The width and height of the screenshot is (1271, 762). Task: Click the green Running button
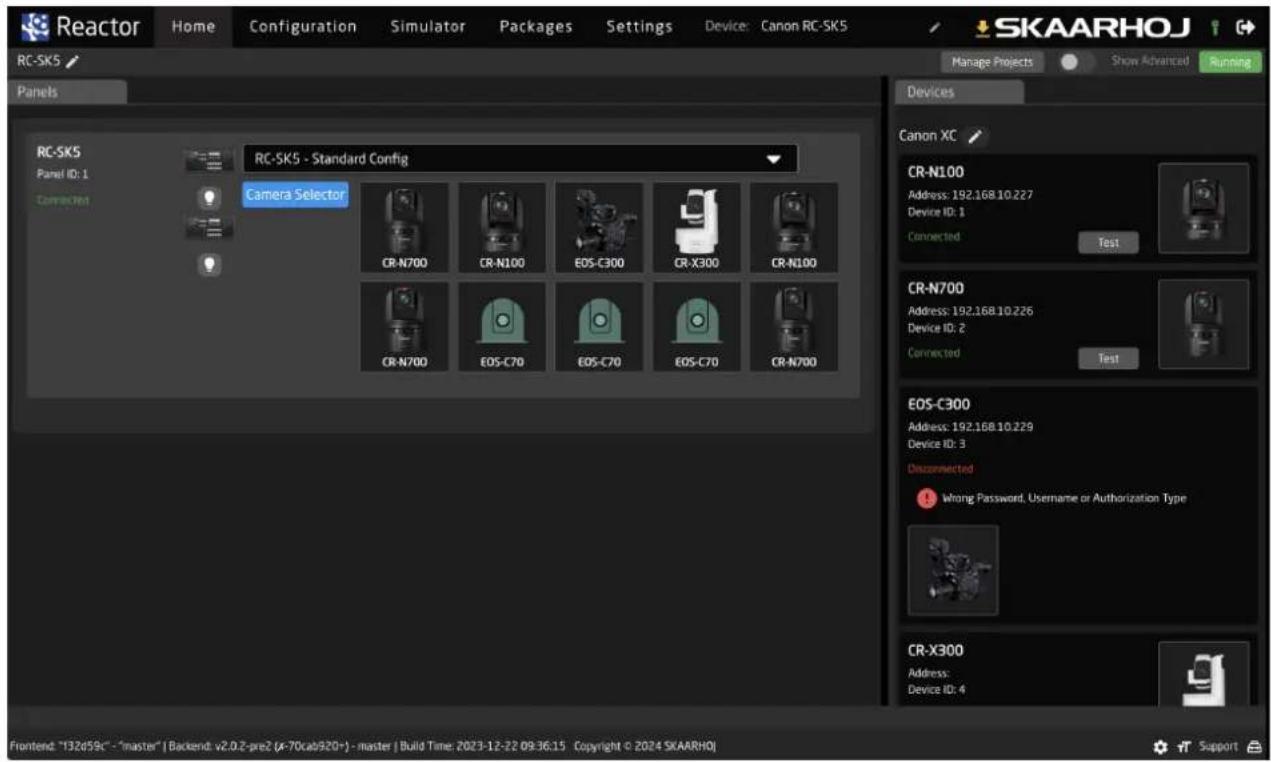(x=1230, y=62)
